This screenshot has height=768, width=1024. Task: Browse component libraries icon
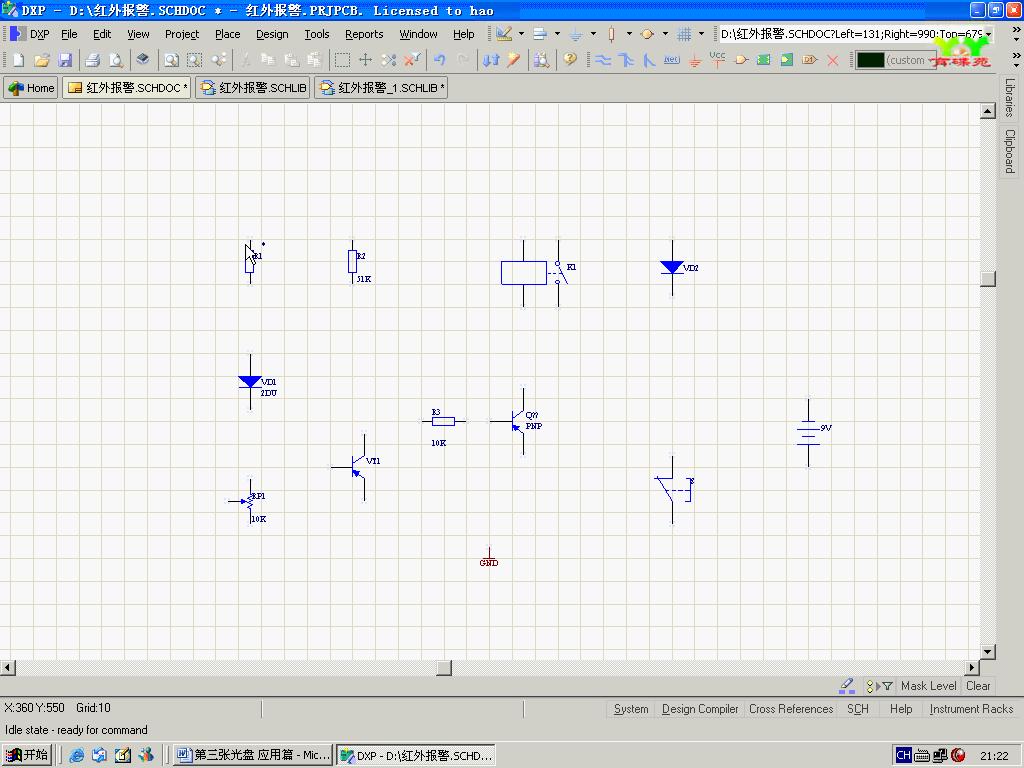[x=541, y=60]
